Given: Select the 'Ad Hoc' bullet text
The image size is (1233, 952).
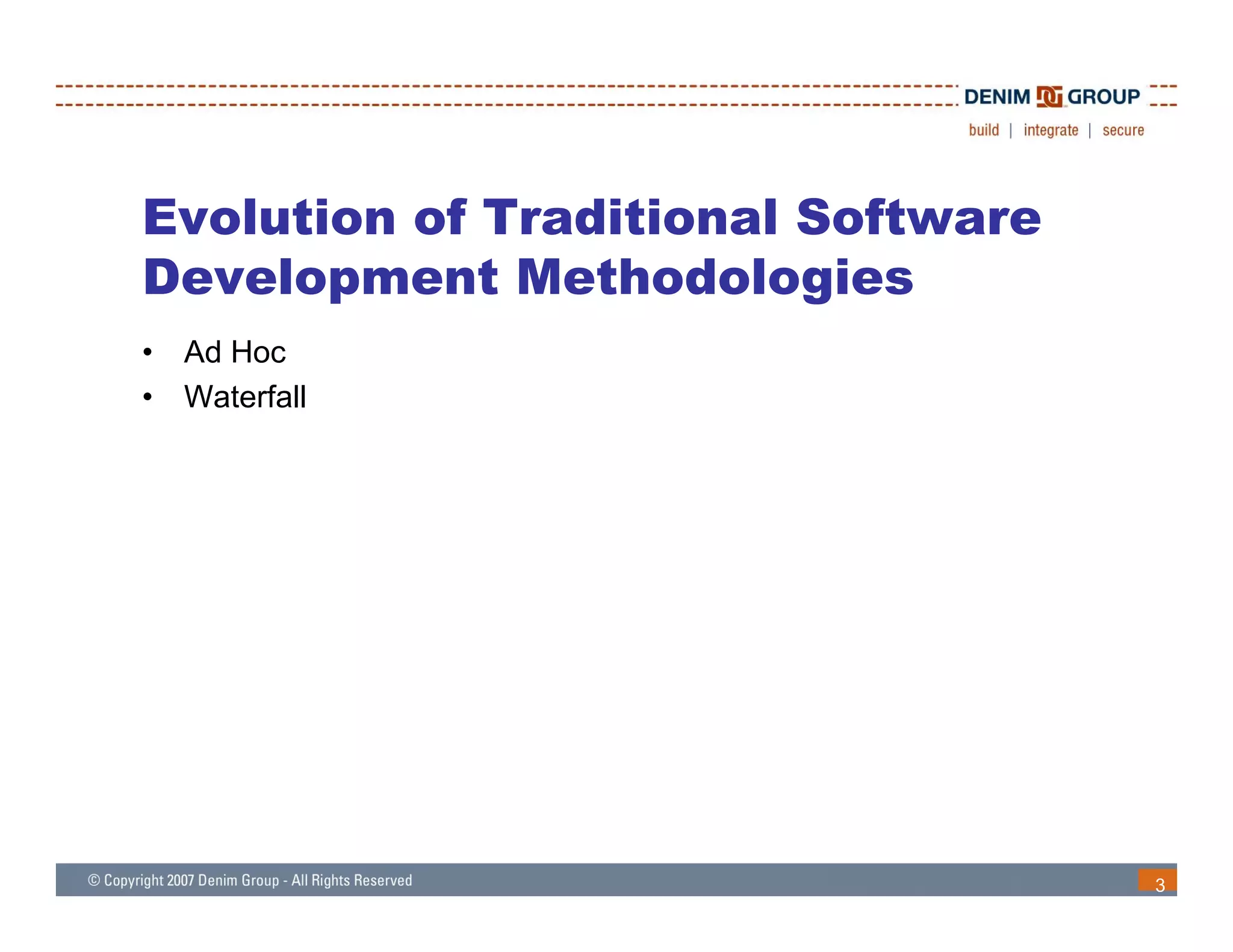Looking at the screenshot, I should click(235, 352).
